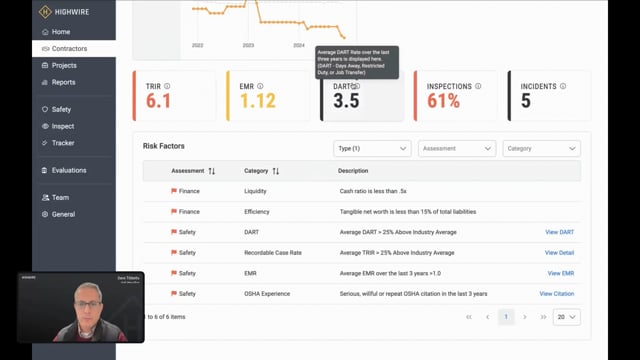640x360 pixels.
Task: Open the Type (1) filter dropdown
Action: click(372, 149)
